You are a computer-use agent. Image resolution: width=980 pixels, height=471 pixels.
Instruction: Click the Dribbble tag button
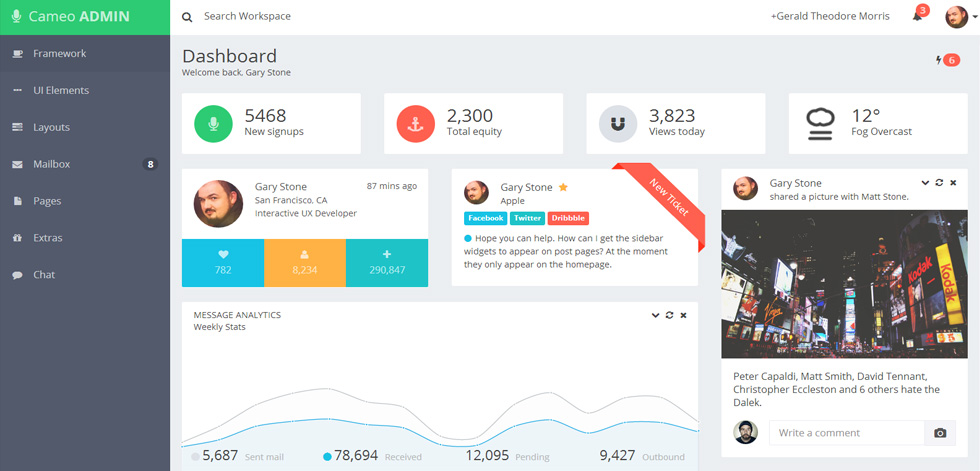coord(568,218)
